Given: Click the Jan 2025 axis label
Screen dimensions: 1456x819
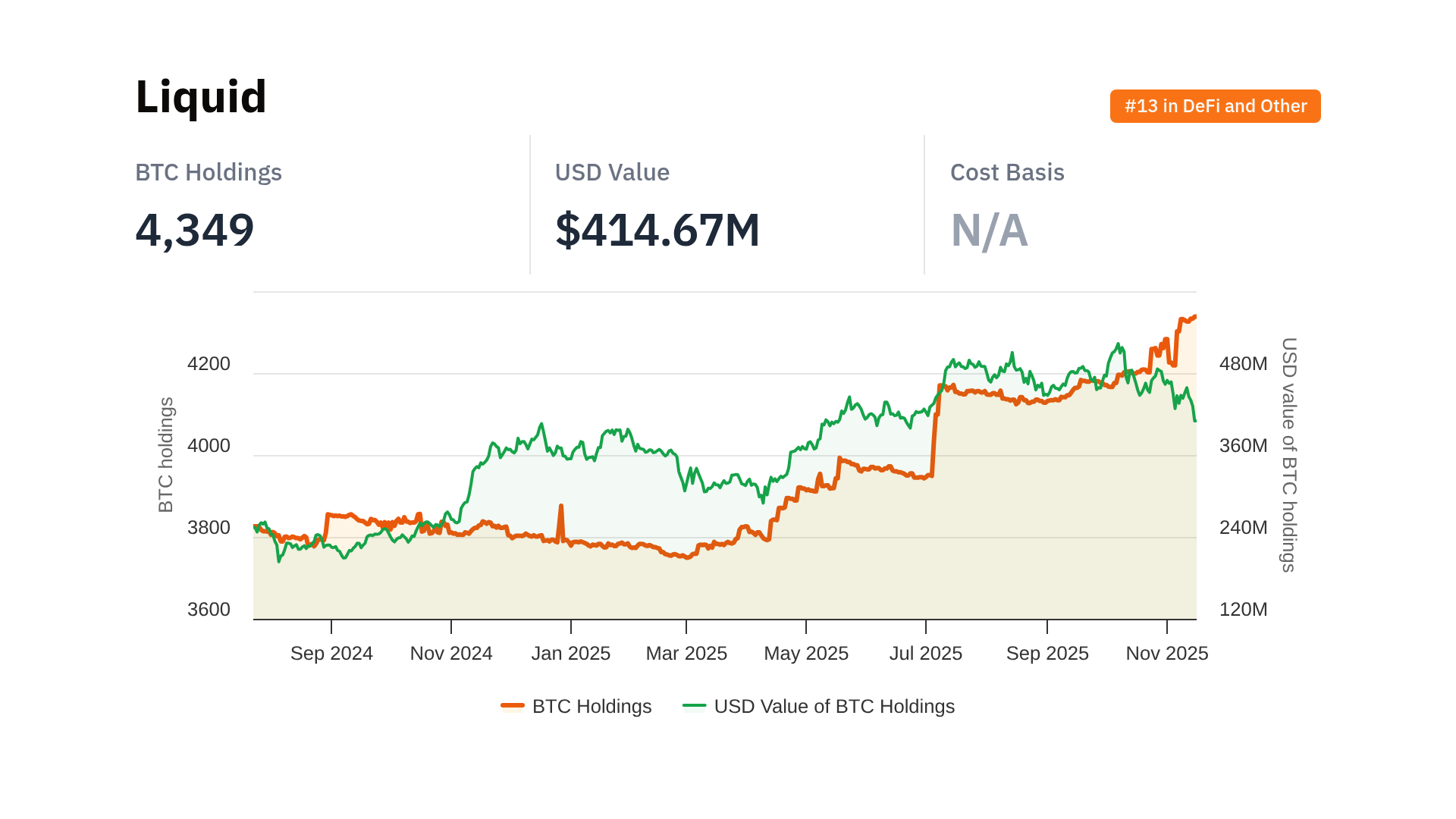Looking at the screenshot, I should [570, 653].
